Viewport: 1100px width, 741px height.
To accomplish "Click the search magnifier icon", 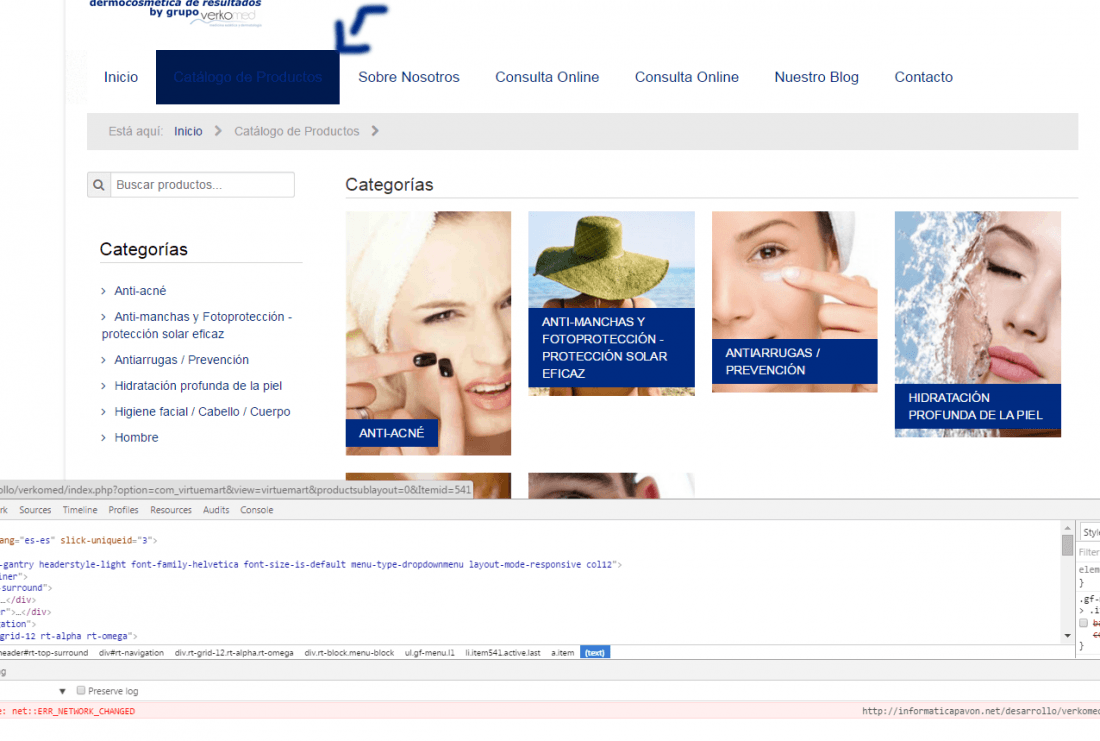I will (x=99, y=185).
